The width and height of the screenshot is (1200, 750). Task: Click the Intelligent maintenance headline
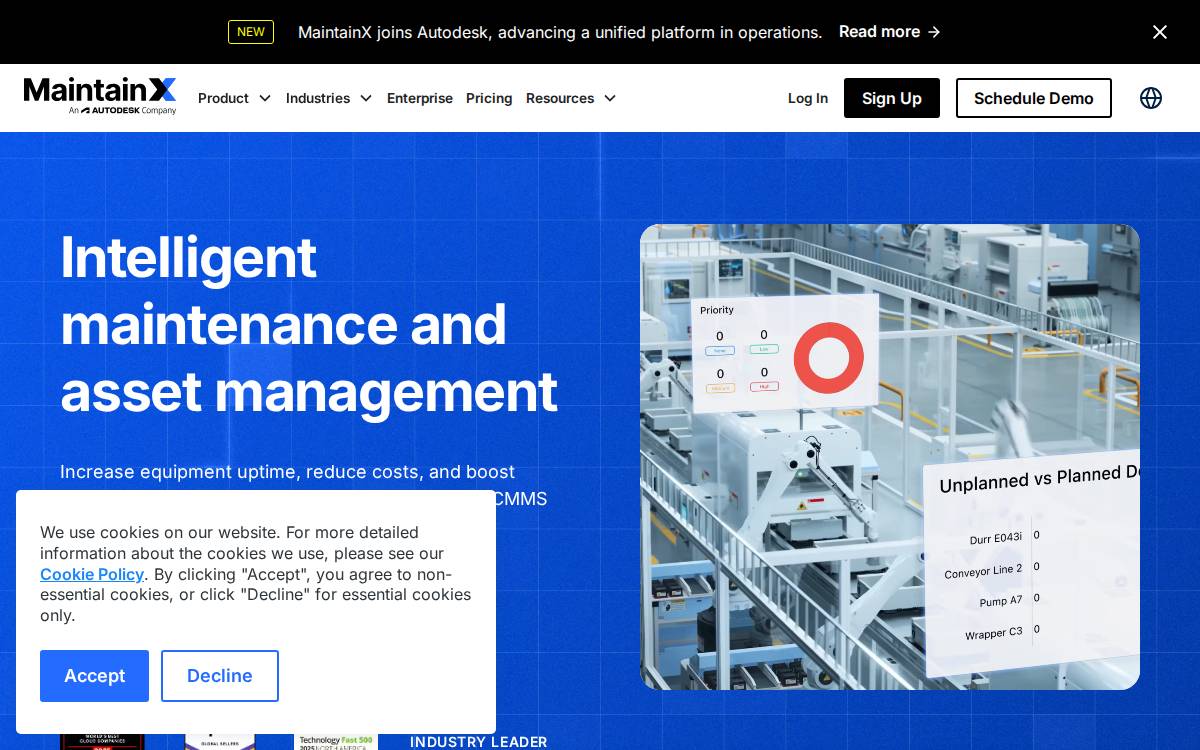(309, 324)
